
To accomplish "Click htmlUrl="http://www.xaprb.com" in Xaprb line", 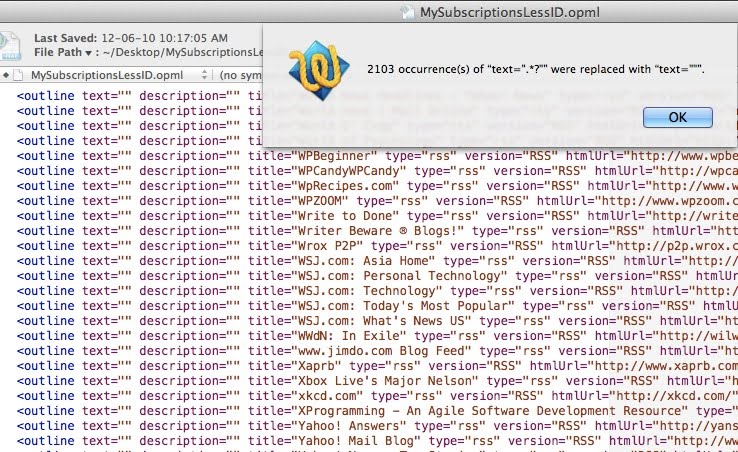I will coord(634,367).
